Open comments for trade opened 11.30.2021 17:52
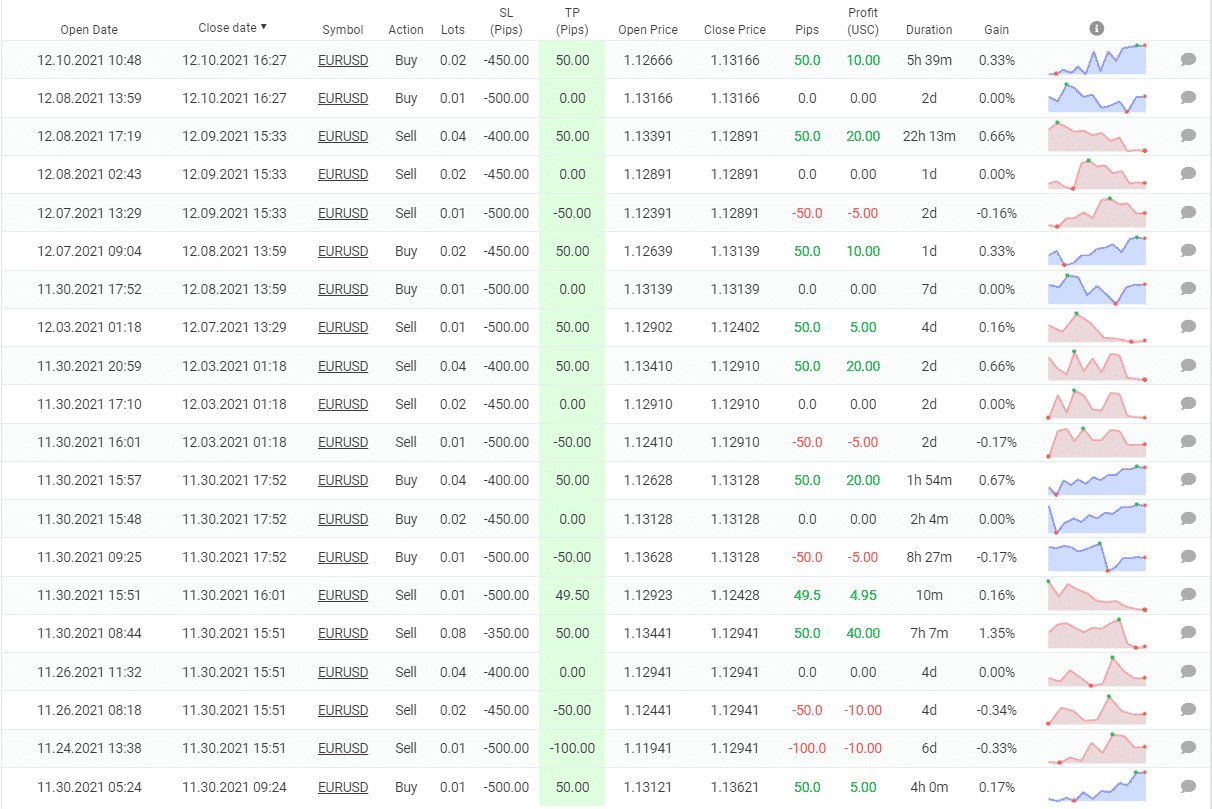This screenshot has width=1212, height=809. pos(1188,289)
